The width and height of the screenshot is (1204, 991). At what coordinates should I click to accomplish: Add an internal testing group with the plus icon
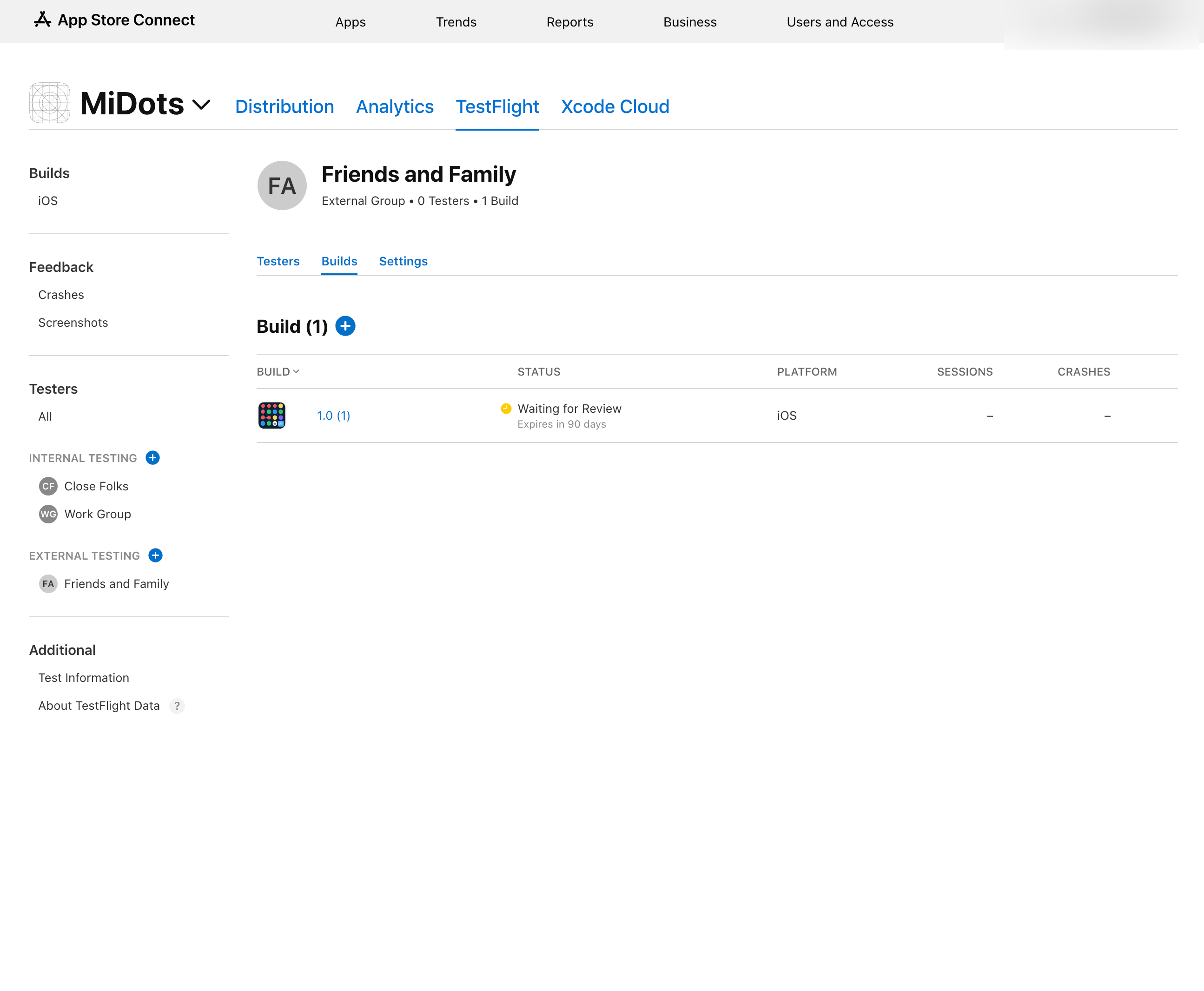click(x=152, y=458)
